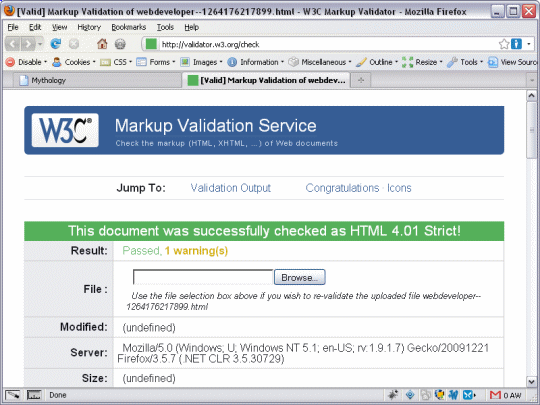Open the File menu
The width and height of the screenshot is (540, 405).
coord(13,27)
